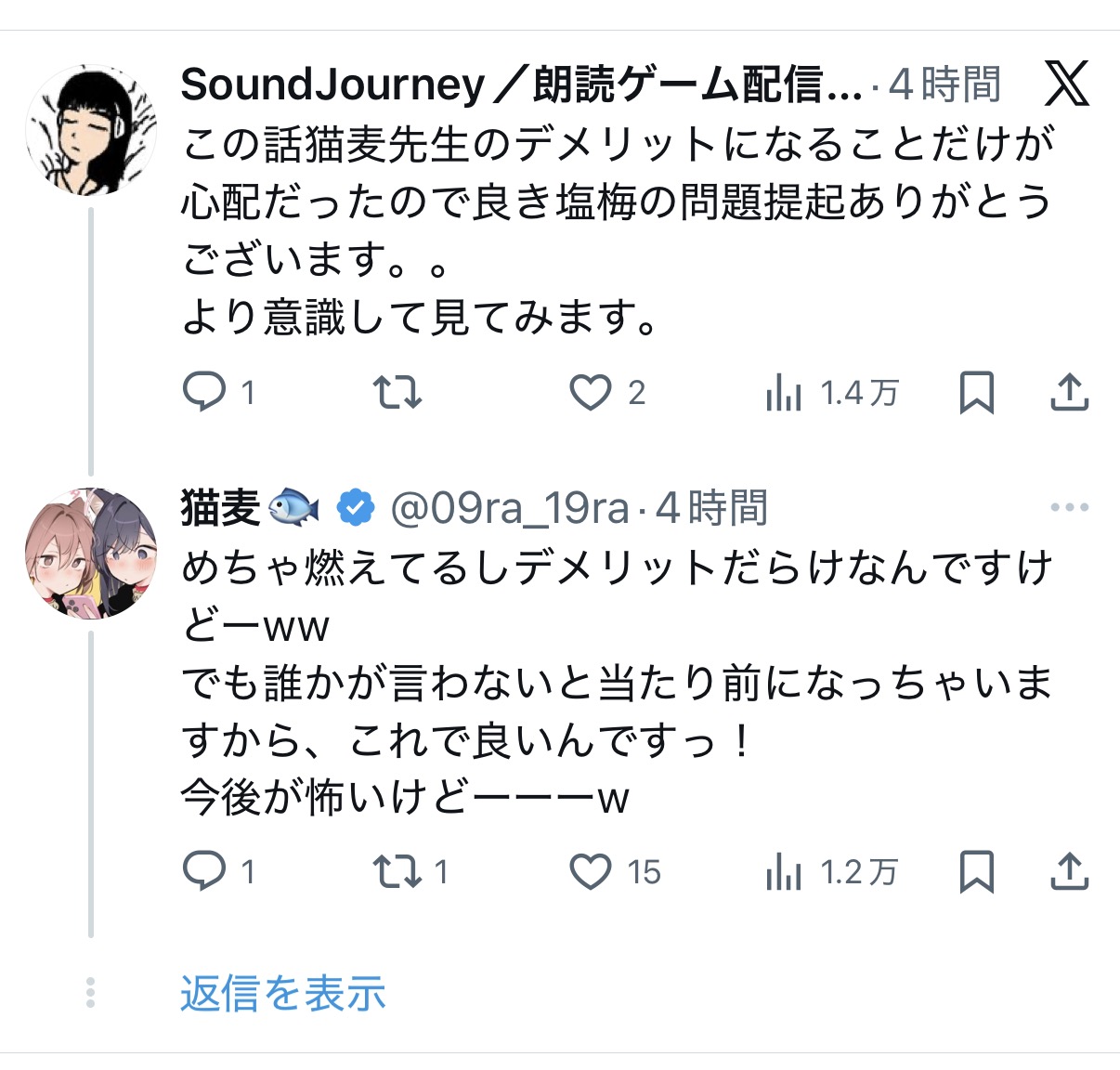
Task: Open SoundJourney's profile avatar
Action: point(91,130)
